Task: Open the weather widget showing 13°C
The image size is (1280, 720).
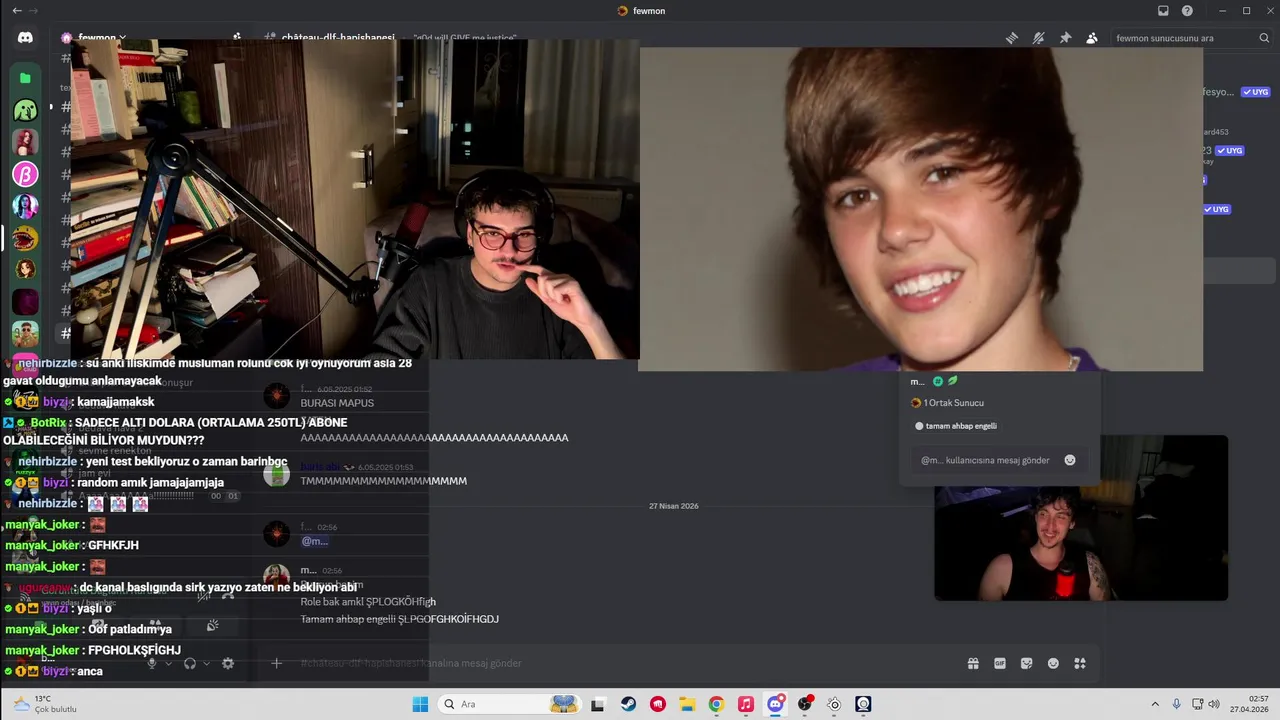Action: tap(45, 704)
